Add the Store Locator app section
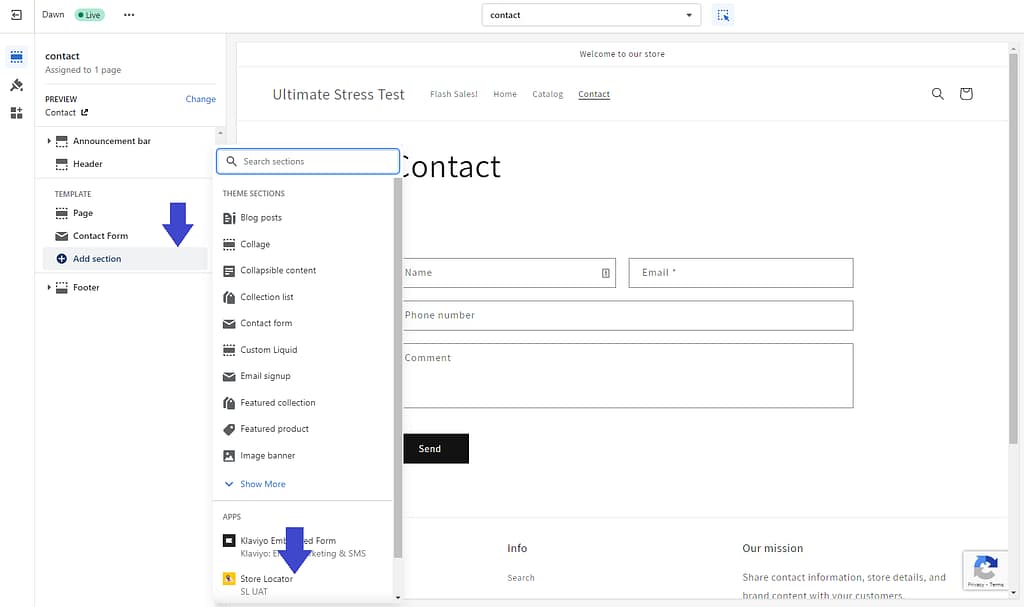Viewport: 1024px width, 607px height. [266, 579]
